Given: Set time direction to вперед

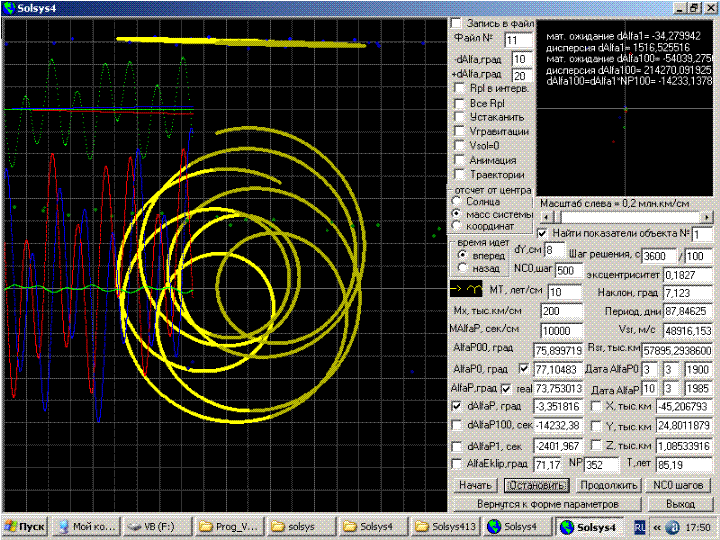Looking at the screenshot, I should click(462, 255).
